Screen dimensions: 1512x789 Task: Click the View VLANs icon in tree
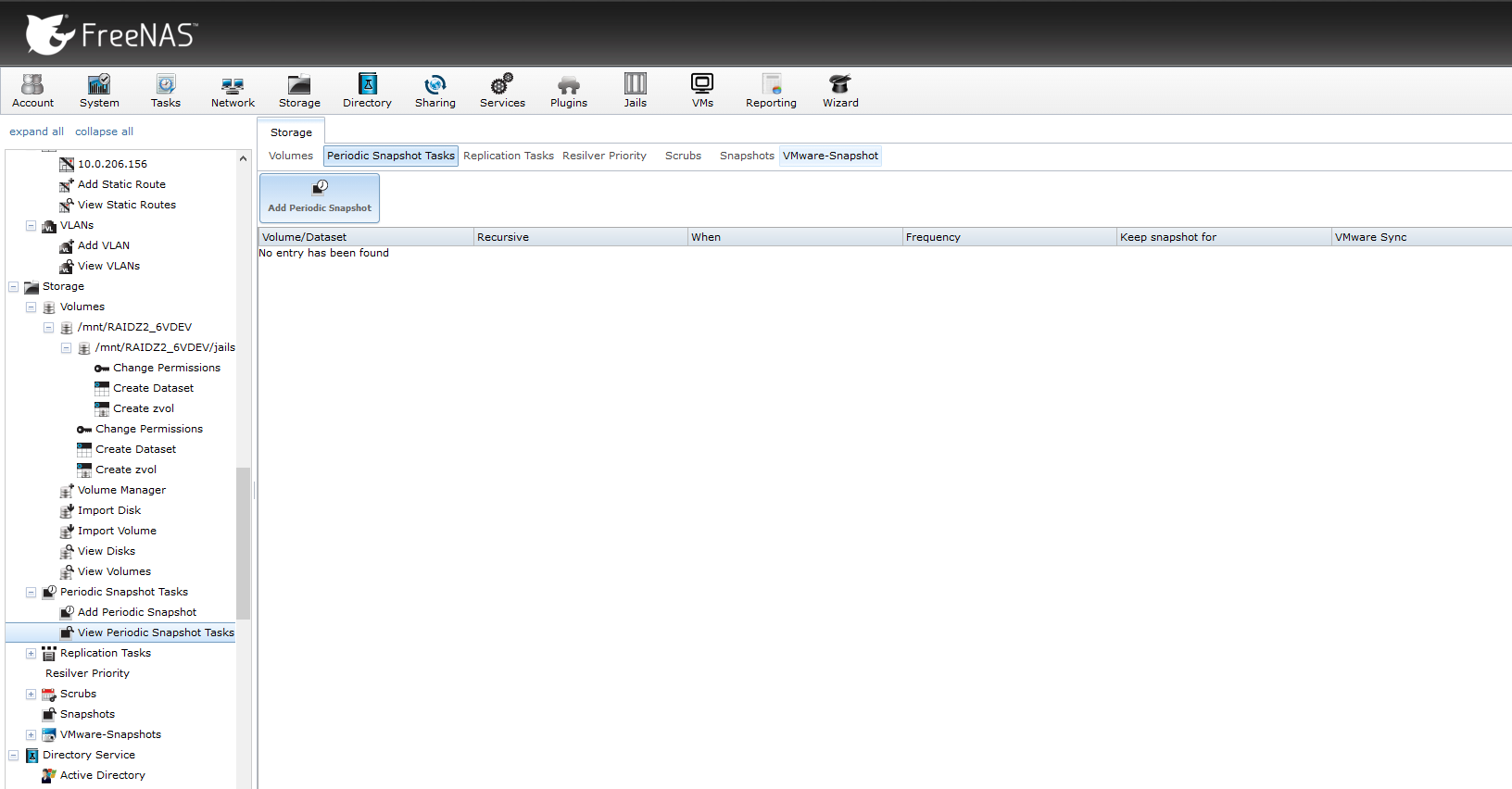67,266
